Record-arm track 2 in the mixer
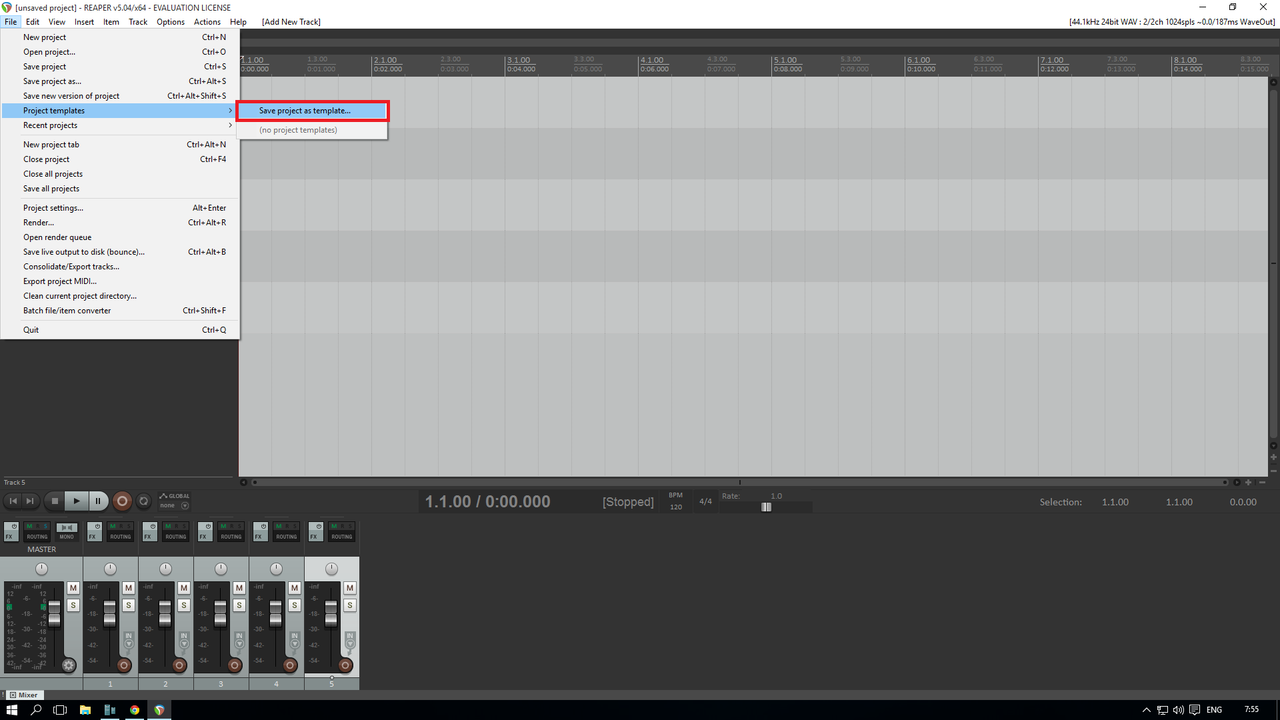Viewport: 1280px width, 720px height. (180, 665)
